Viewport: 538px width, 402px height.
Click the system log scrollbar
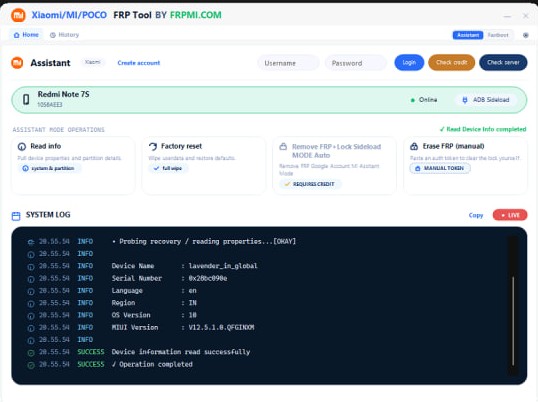coord(513,320)
